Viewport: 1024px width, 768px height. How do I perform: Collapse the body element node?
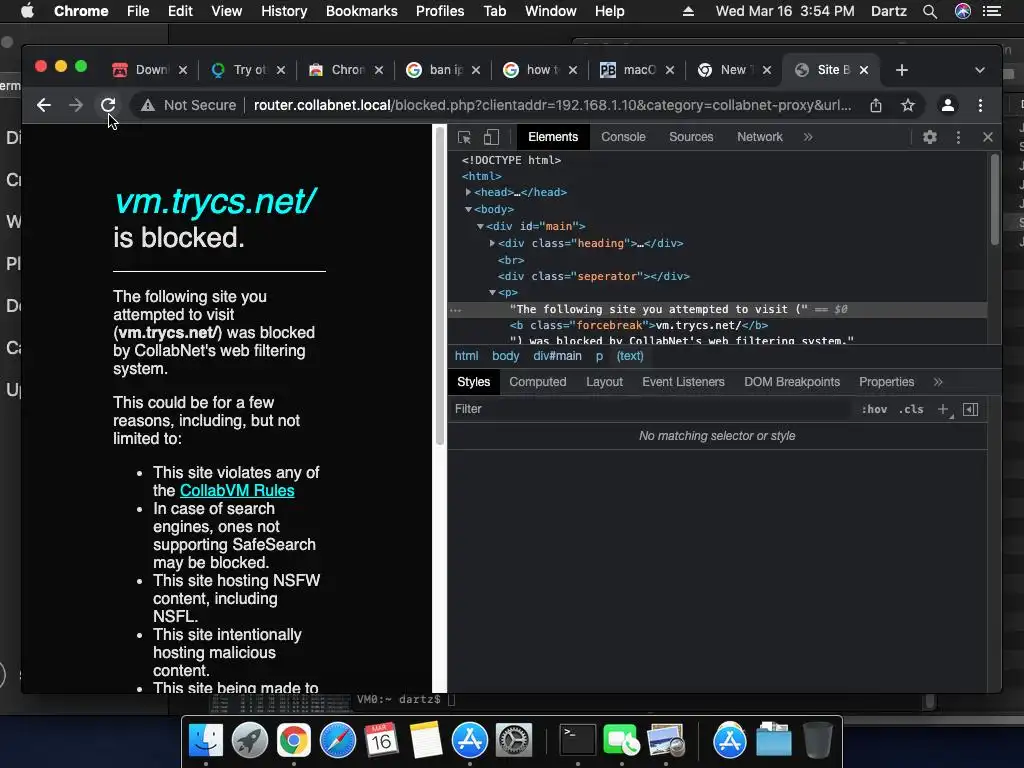coord(468,209)
